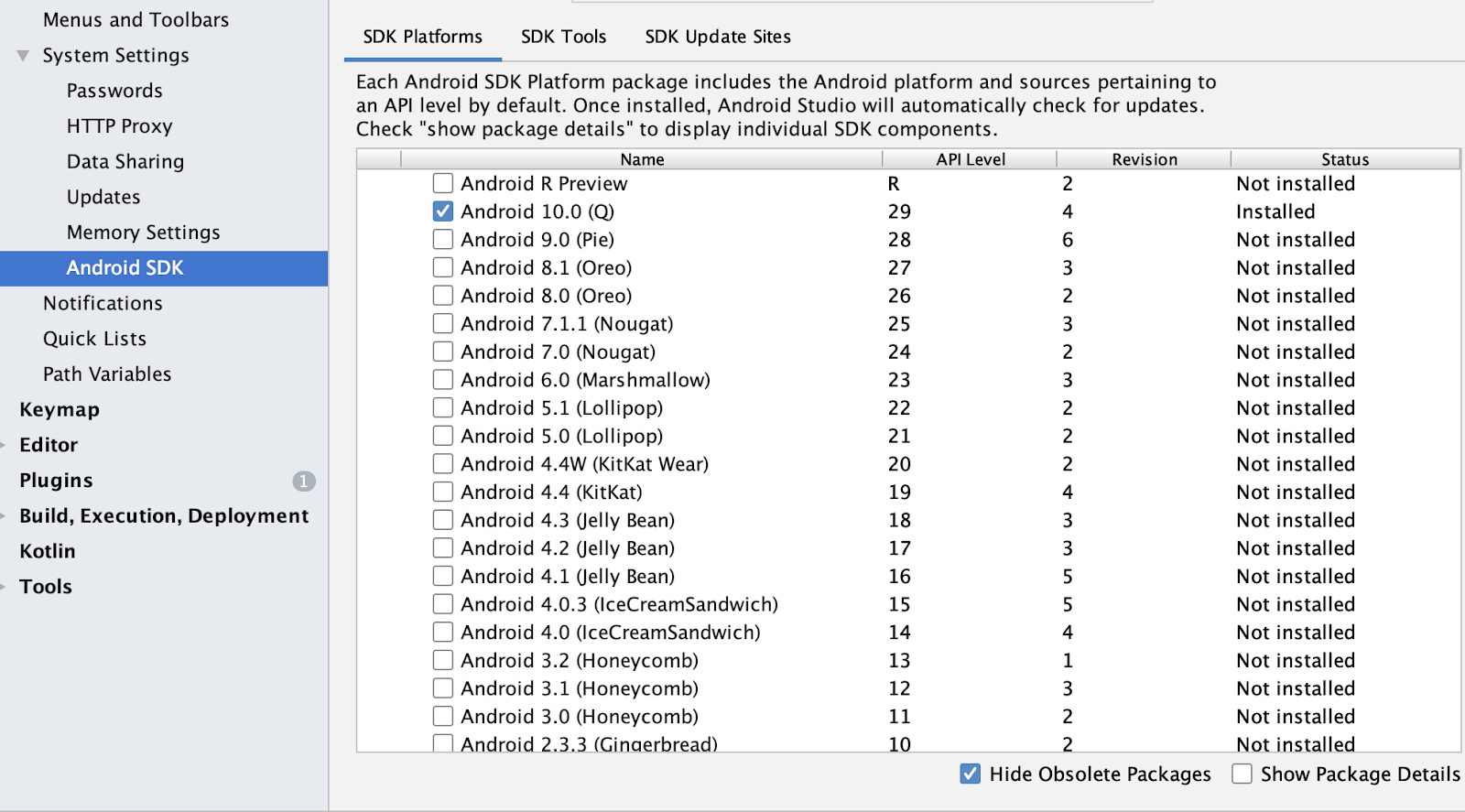Check Android 4.0.3 (IceCreamSandwich) box
1465x812 pixels.
click(443, 604)
